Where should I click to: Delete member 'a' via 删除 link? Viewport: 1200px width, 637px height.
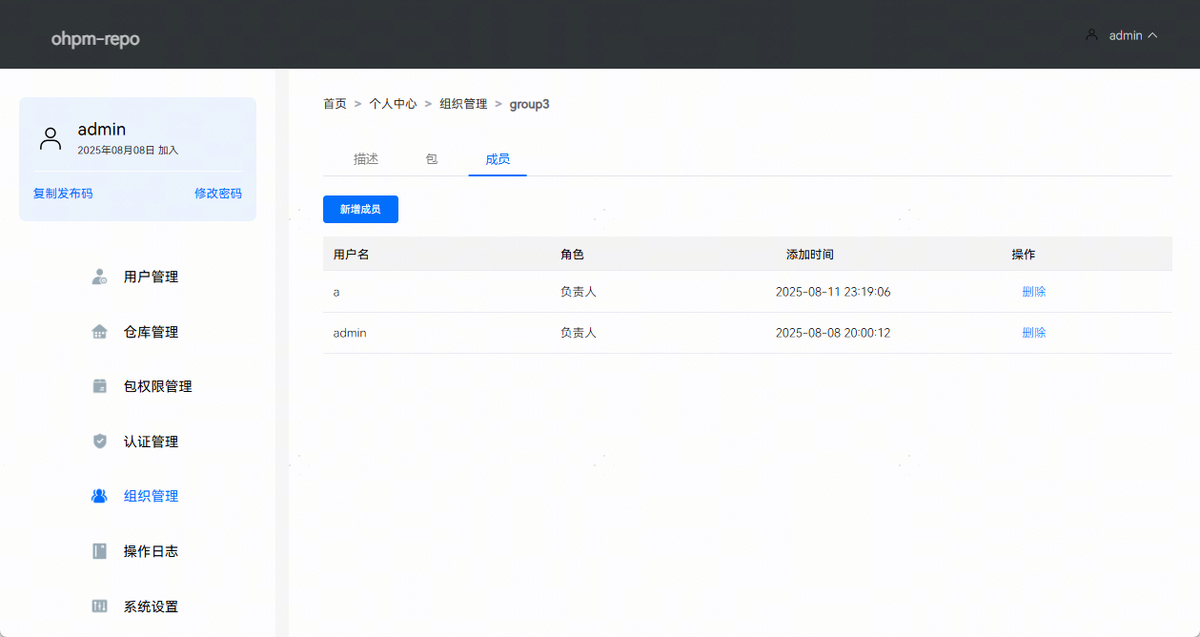(x=1034, y=292)
